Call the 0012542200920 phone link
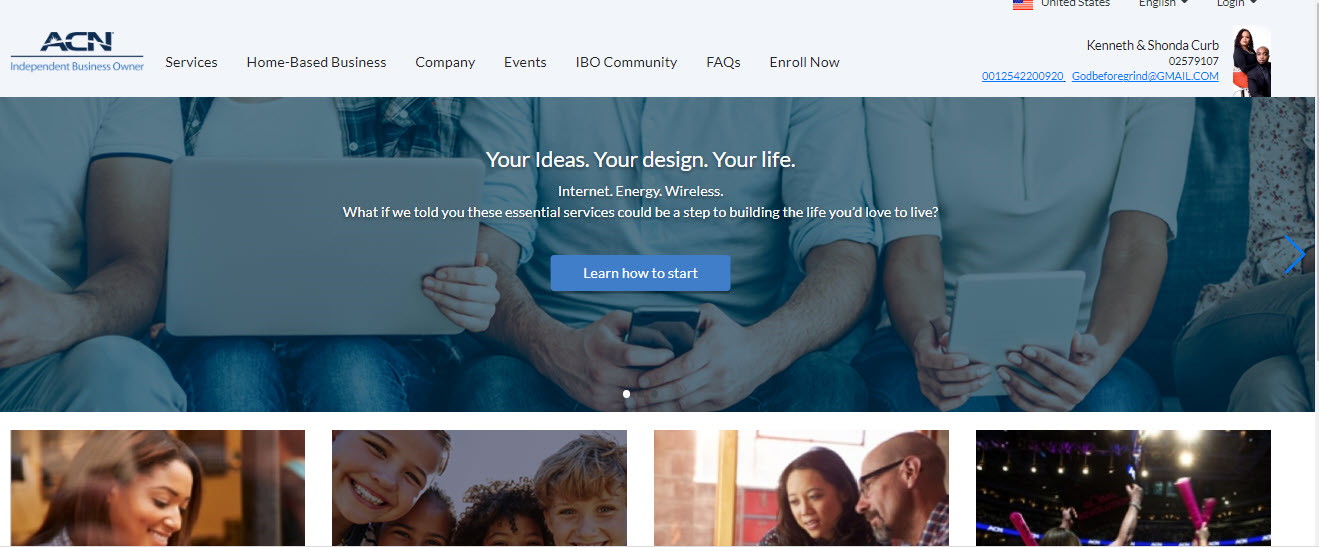 point(1023,76)
